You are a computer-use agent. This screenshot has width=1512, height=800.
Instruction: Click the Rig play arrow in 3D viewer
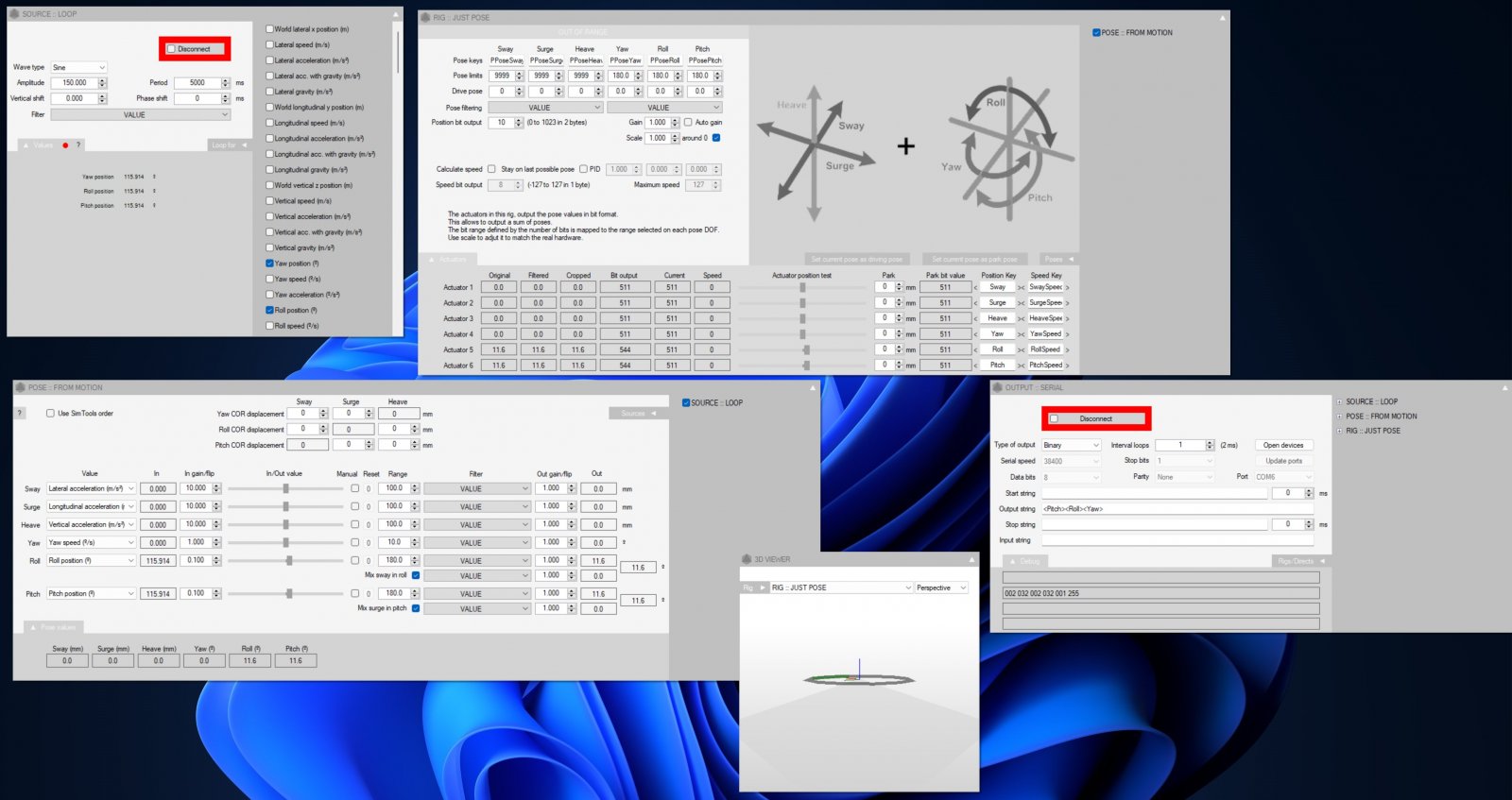(x=763, y=587)
